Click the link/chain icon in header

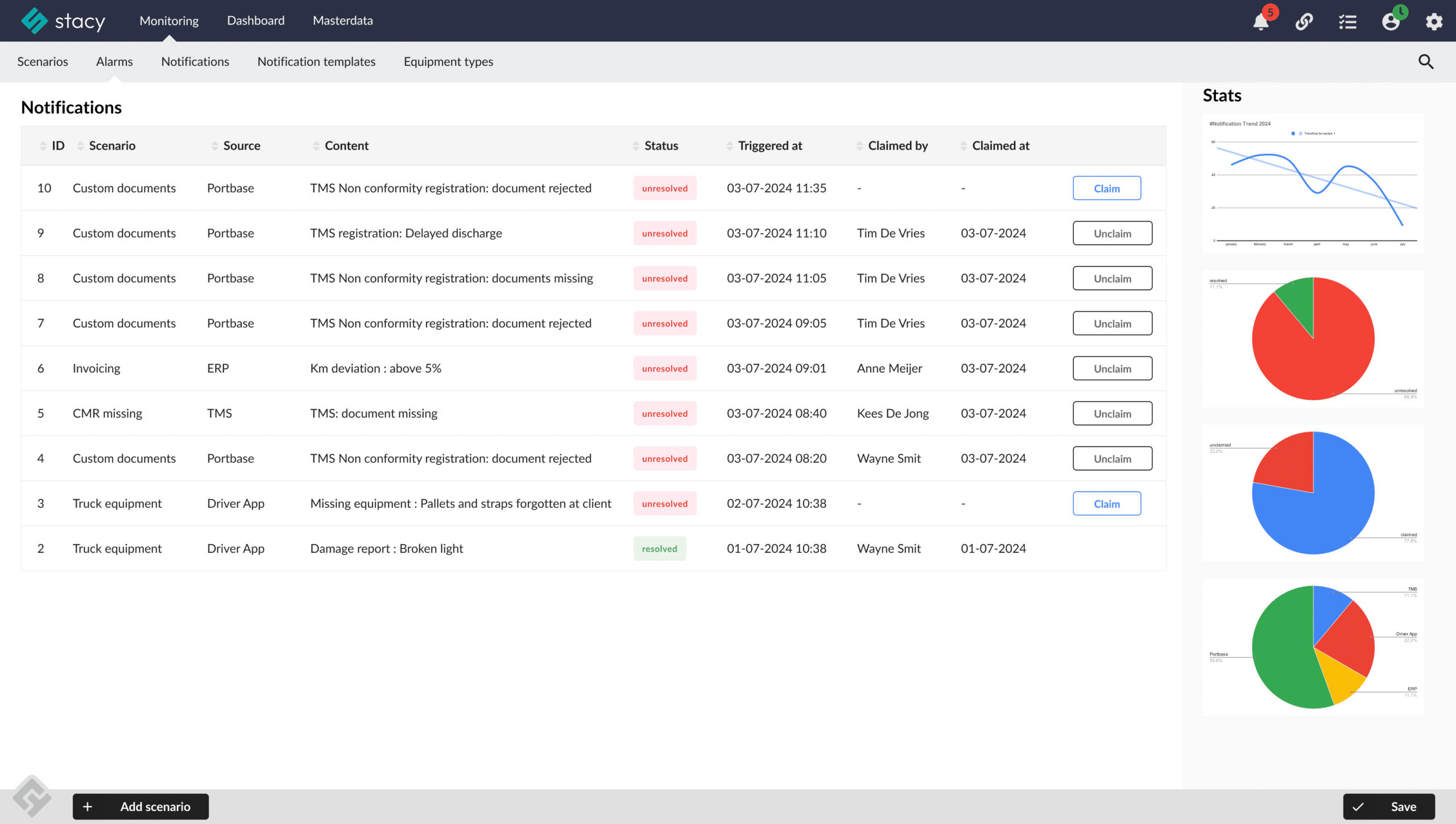(1304, 21)
